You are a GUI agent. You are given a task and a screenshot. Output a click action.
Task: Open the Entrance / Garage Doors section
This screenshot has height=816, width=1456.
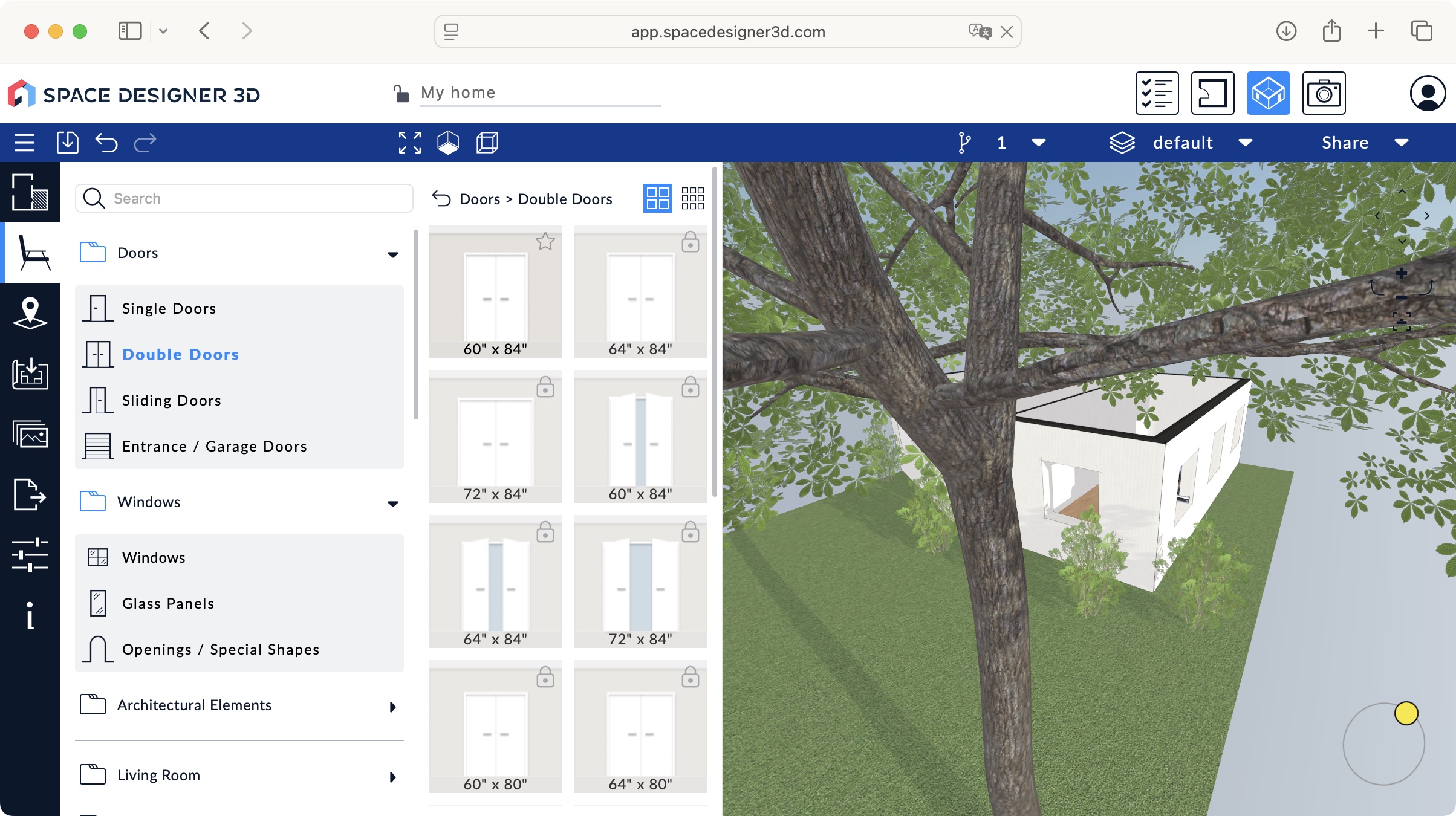click(x=214, y=447)
